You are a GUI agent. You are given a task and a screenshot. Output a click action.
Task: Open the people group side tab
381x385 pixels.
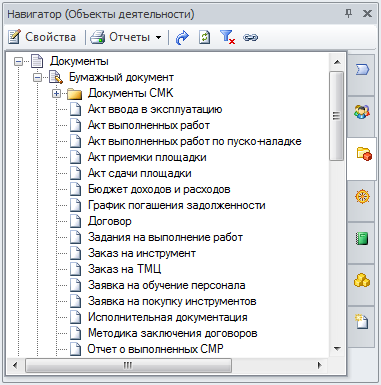click(362, 112)
